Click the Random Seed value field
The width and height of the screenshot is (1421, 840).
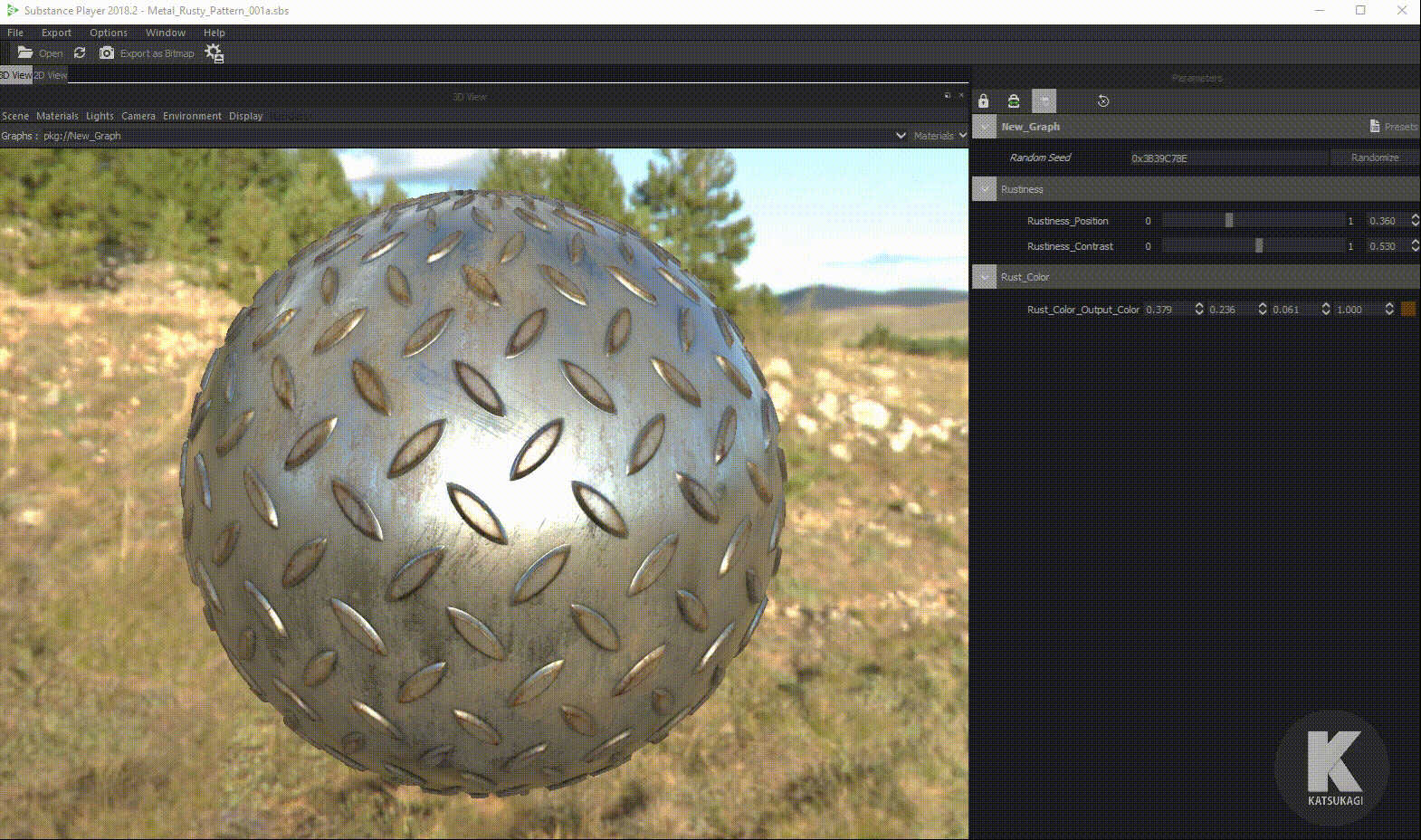point(1229,158)
